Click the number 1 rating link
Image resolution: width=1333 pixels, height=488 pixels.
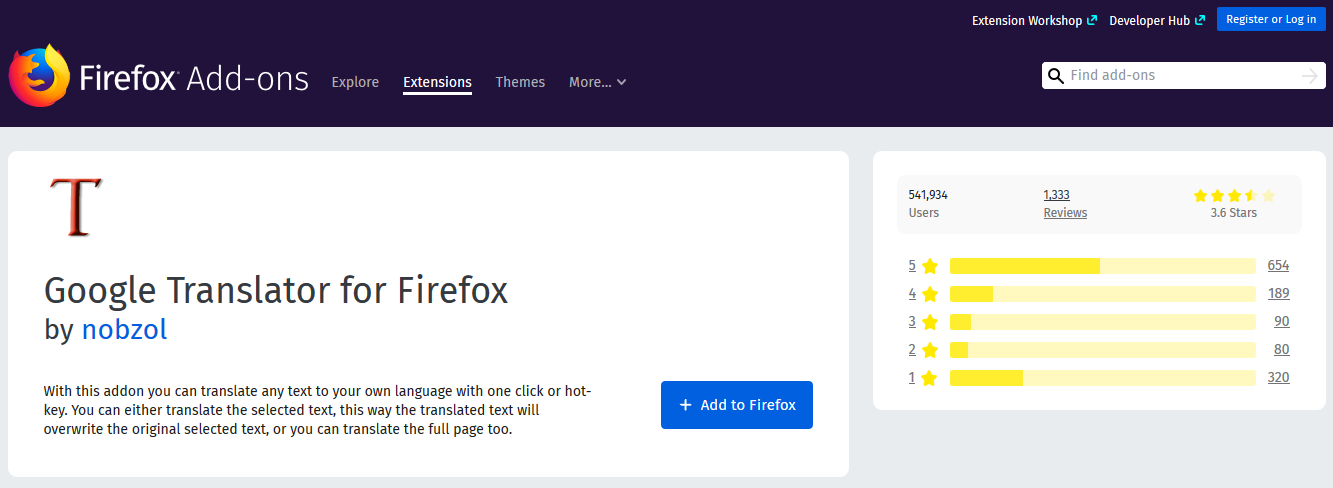pos(912,378)
